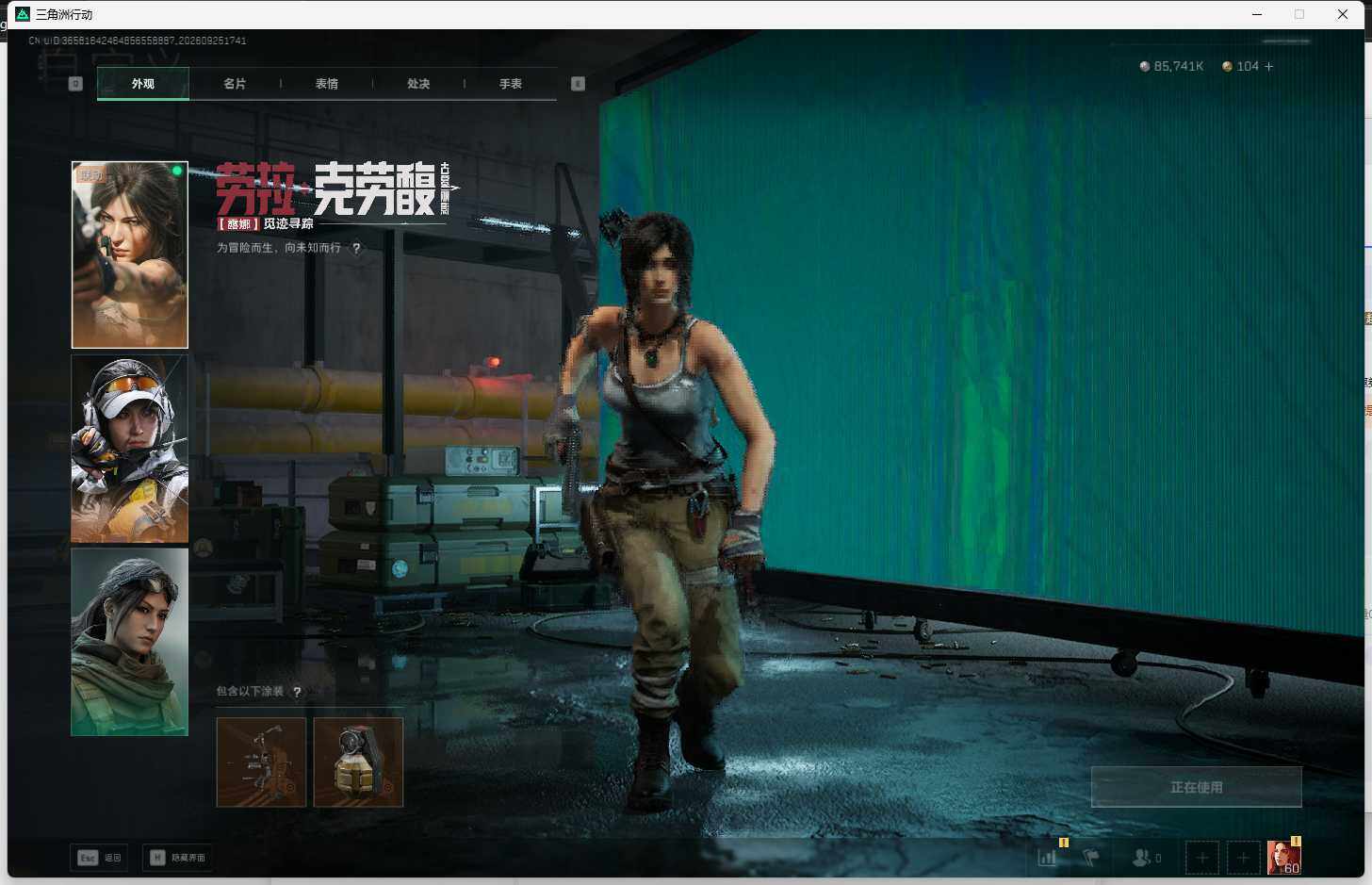Click the 三角洲行动 app icon in title bar

23,14
